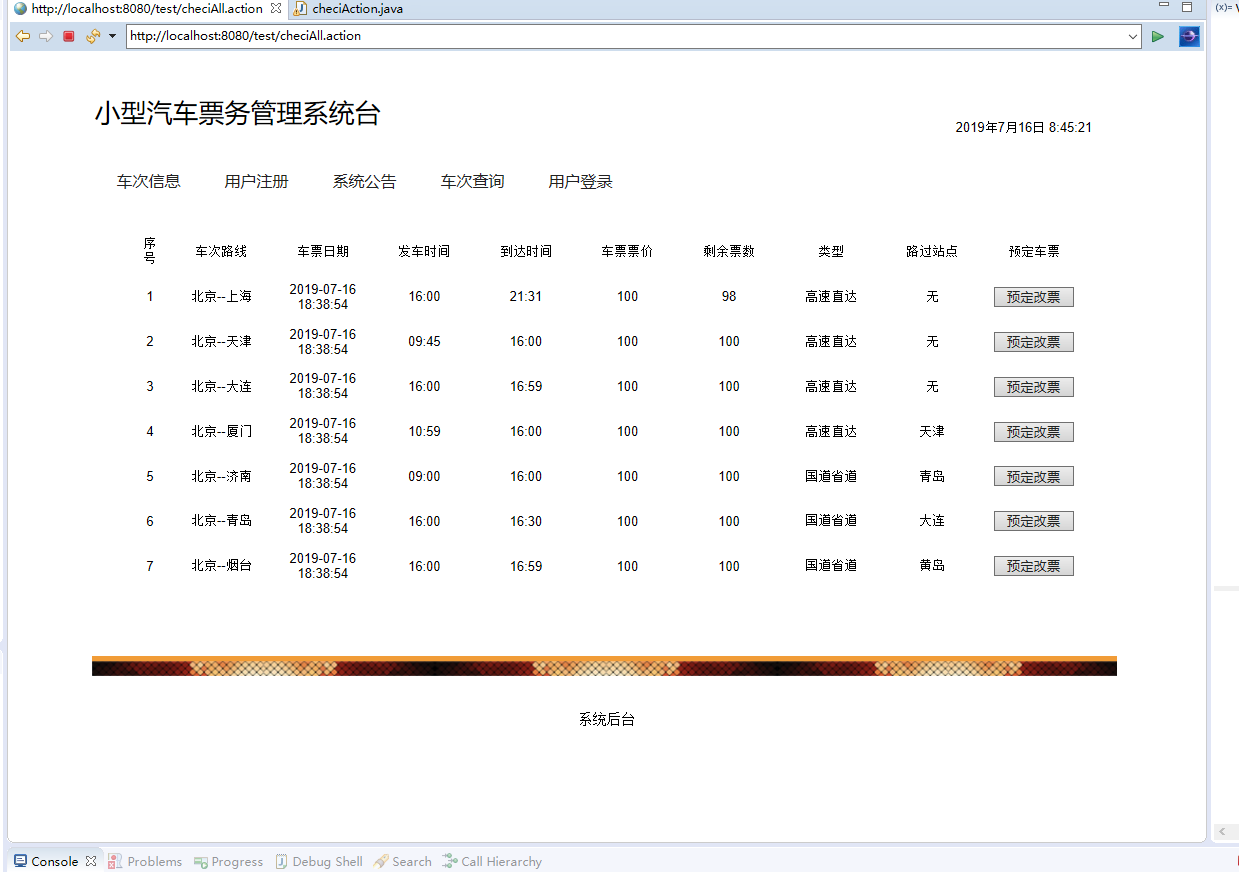
Task: Open the 用户登录 navigation link
Action: pyautogui.click(x=580, y=181)
